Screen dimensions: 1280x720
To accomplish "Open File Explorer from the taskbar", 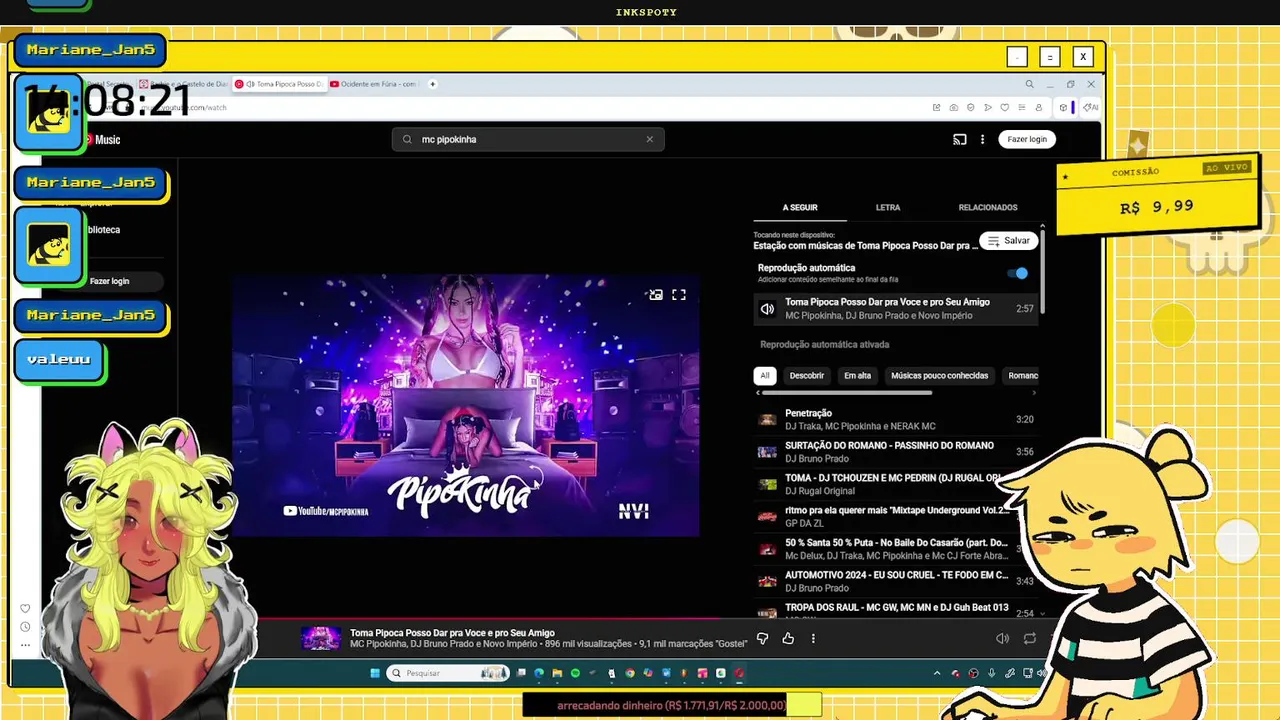I will (557, 673).
